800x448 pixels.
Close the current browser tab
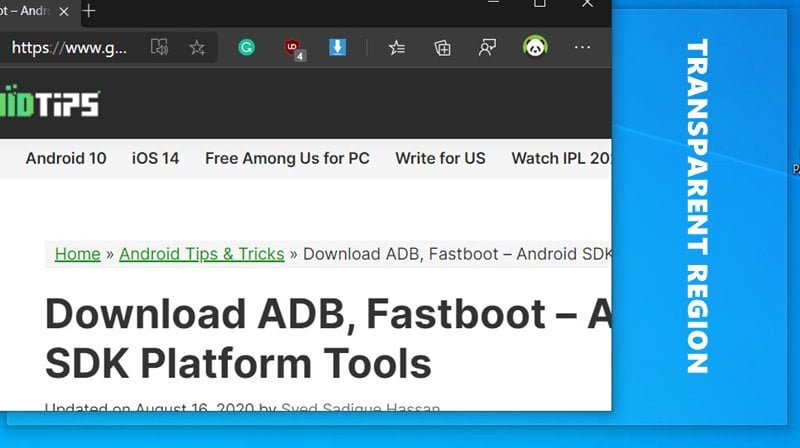pos(64,11)
